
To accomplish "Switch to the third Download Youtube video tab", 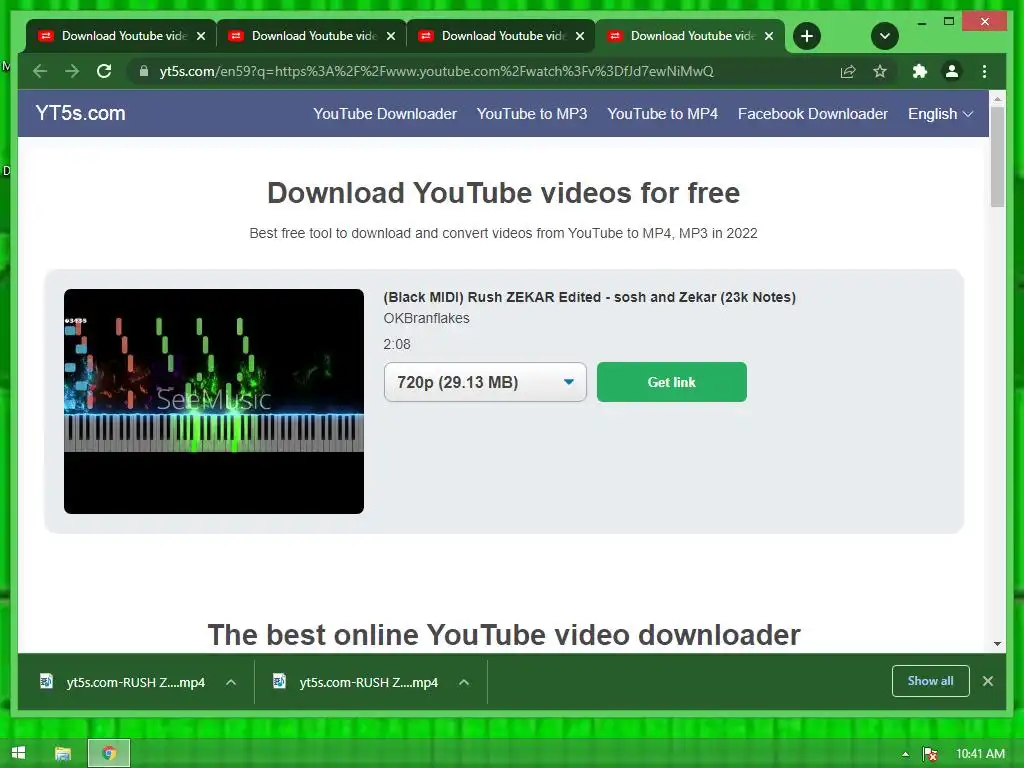I will [x=500, y=36].
